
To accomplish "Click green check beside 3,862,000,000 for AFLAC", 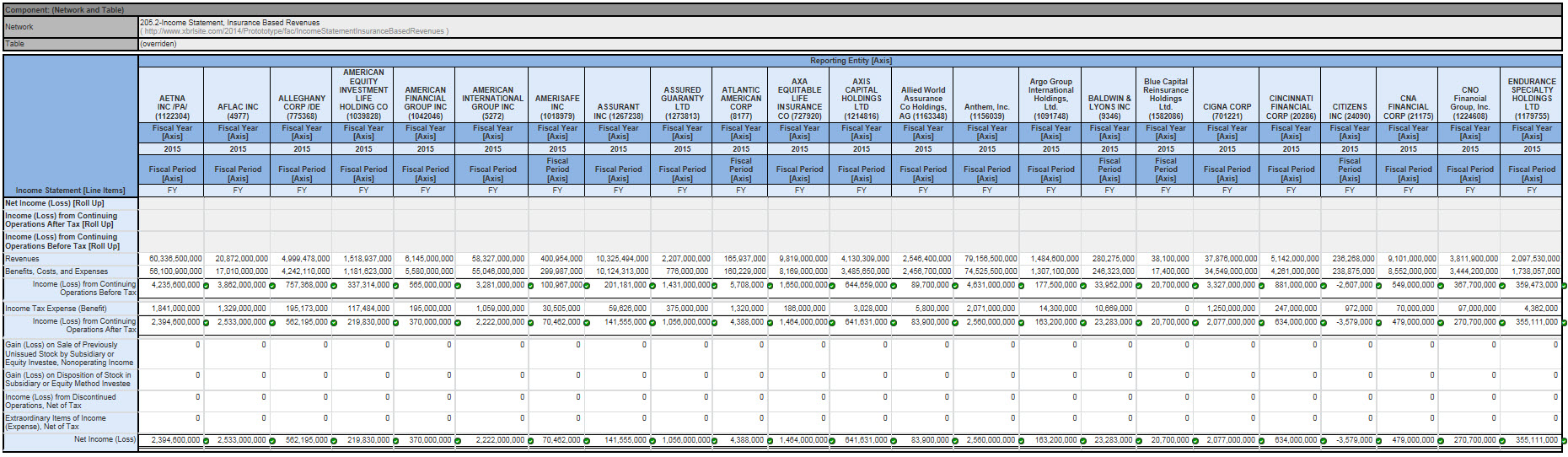I will 272,286.
